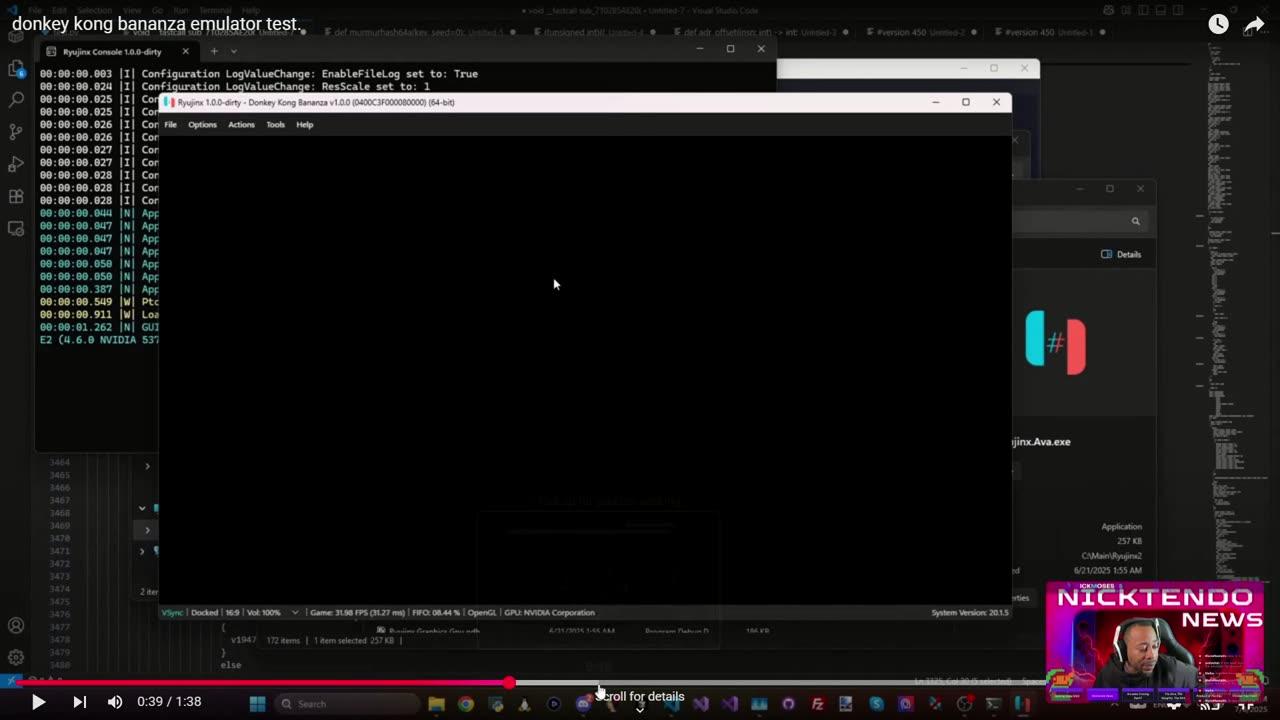Open Ryujinx Actions menu

coord(241,125)
